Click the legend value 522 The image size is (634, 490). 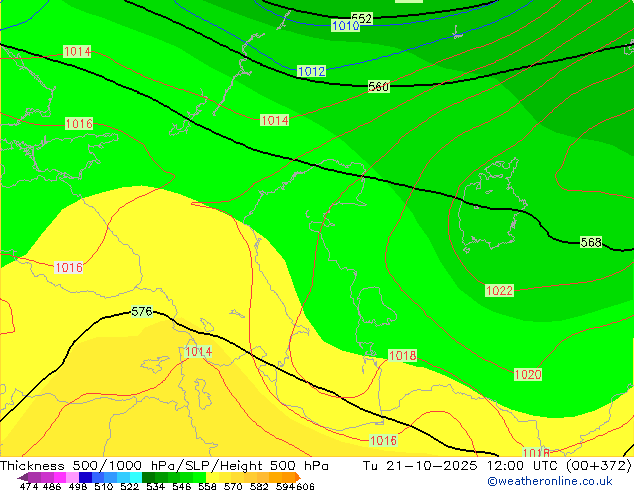129,486
